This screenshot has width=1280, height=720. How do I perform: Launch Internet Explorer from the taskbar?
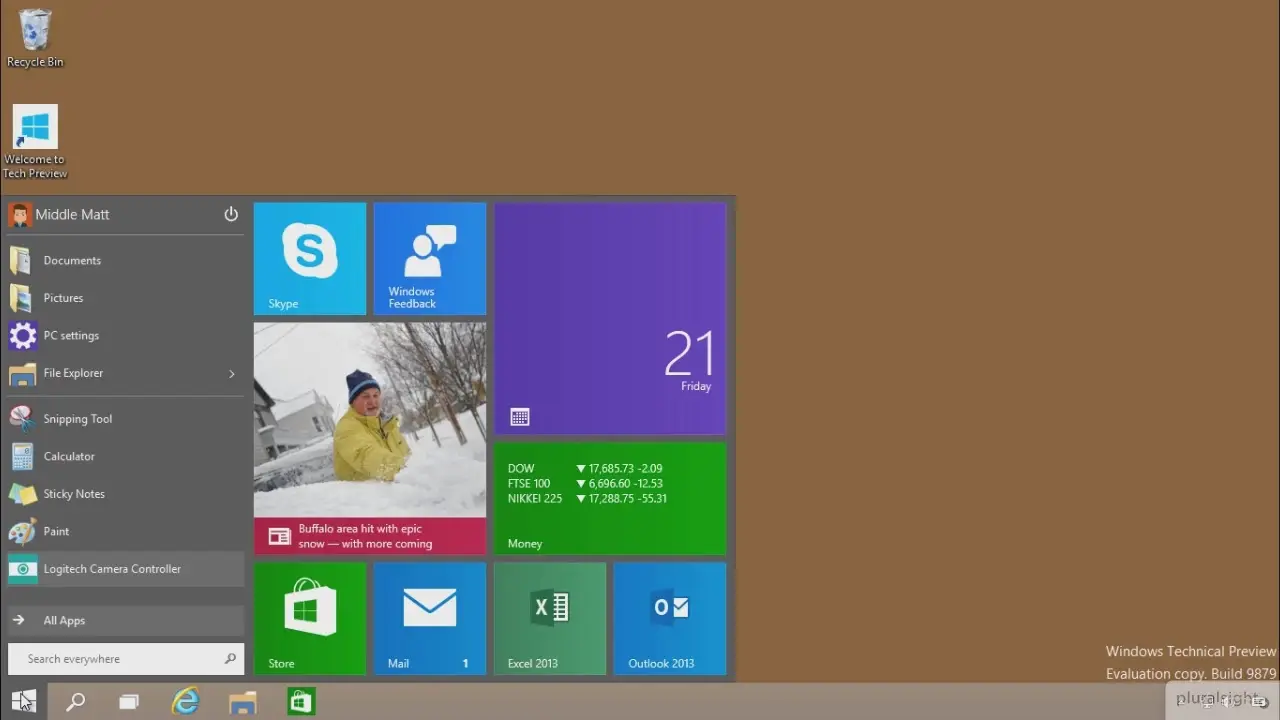click(186, 702)
